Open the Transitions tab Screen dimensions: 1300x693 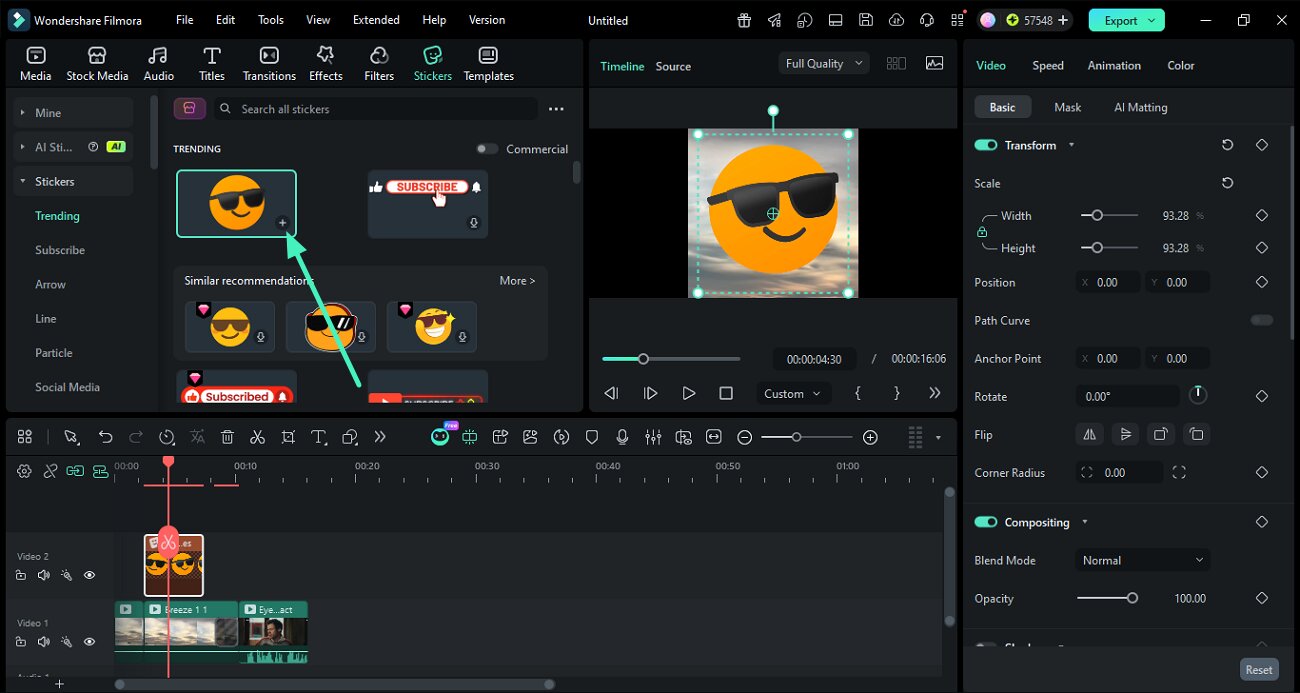point(269,63)
